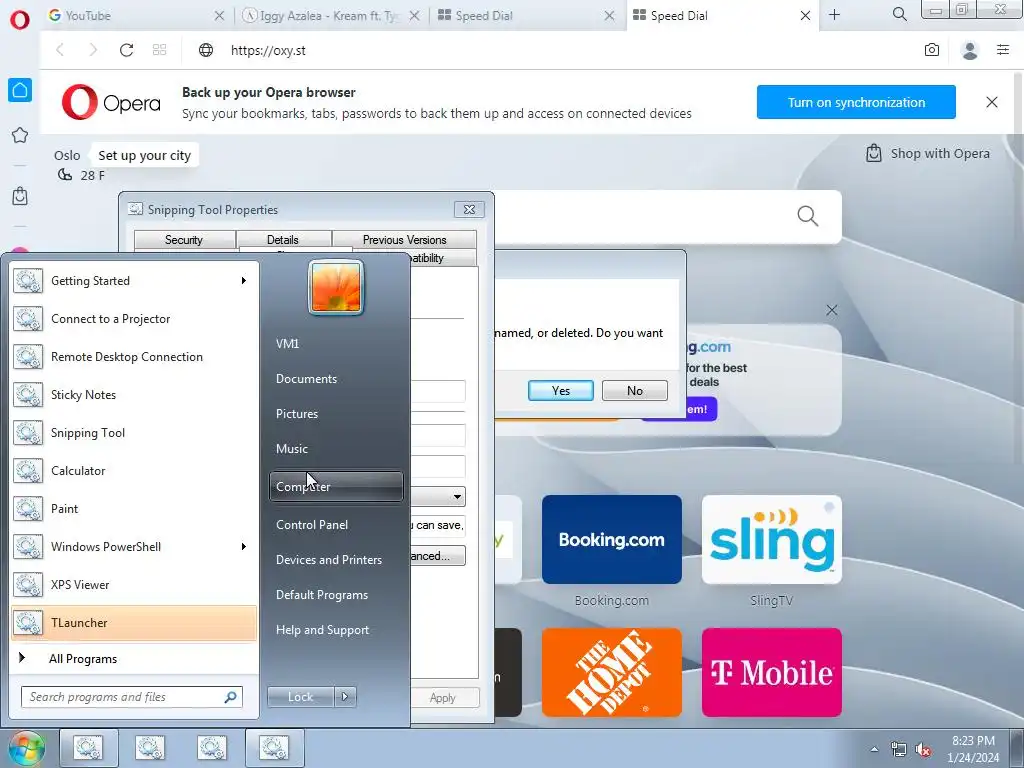Open shopping bag icon in sidebar
1024x768 pixels.
coord(20,195)
